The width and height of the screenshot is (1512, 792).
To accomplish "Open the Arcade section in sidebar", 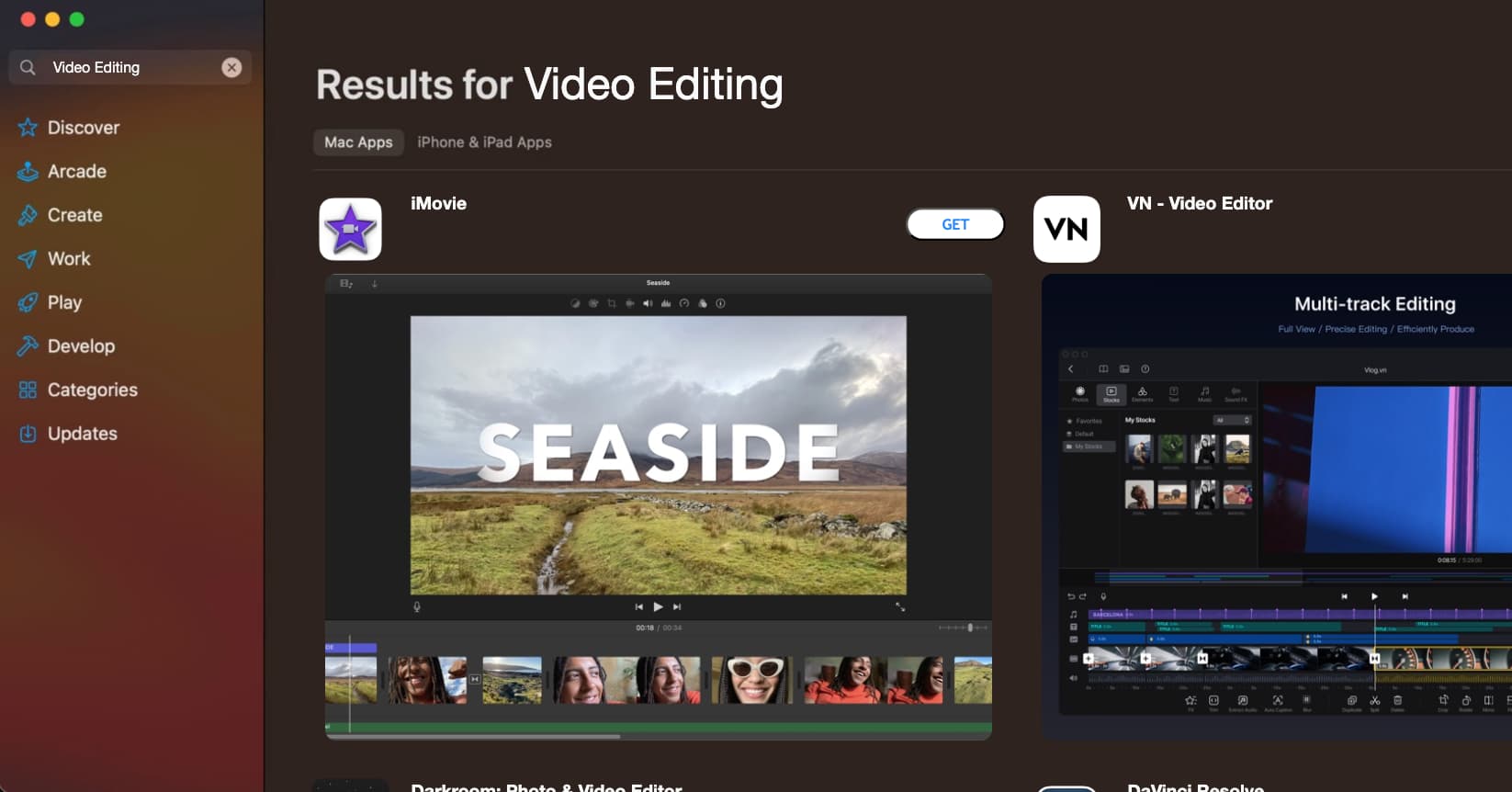I will (62, 172).
